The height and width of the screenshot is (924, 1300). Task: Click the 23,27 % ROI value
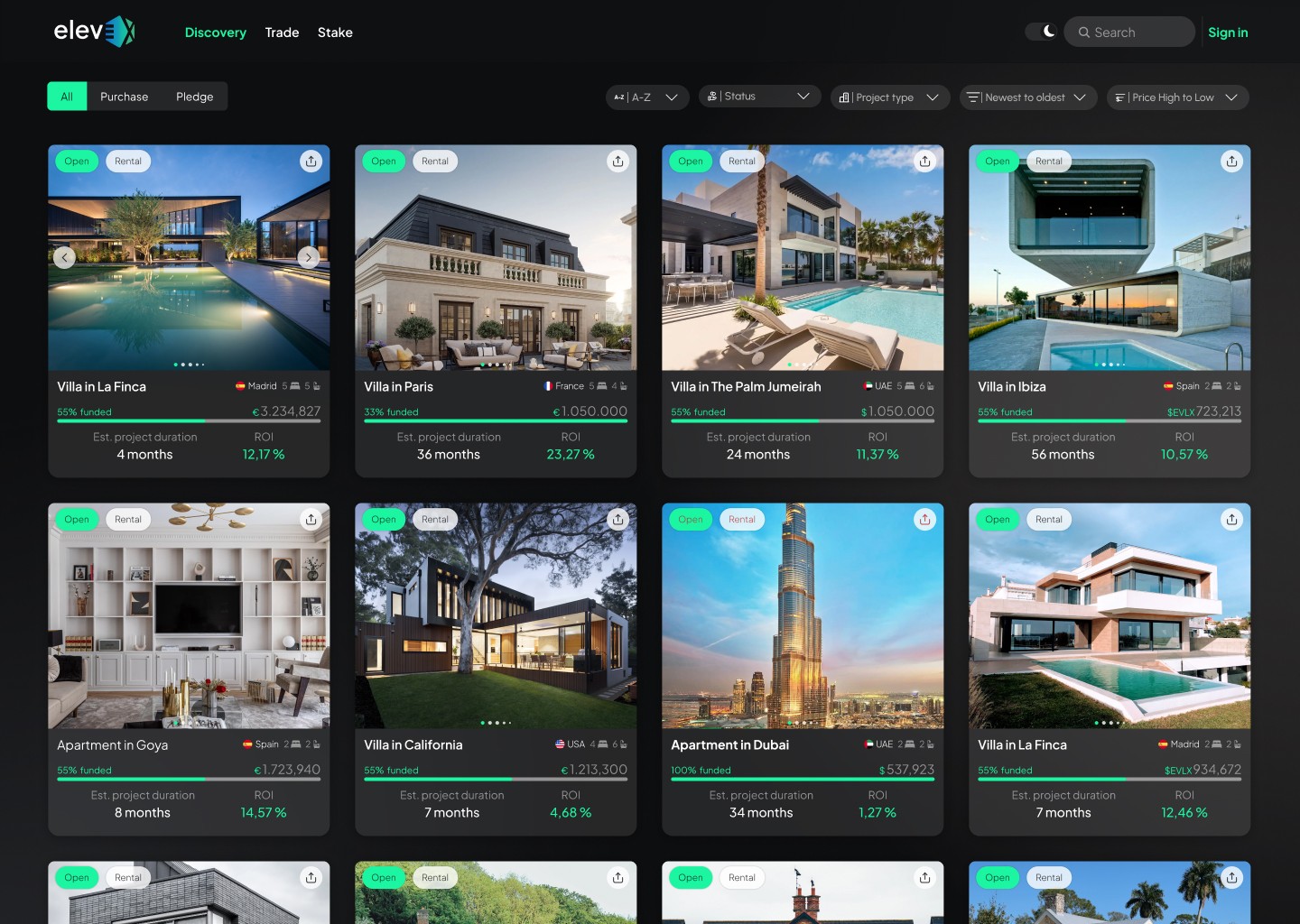click(571, 454)
